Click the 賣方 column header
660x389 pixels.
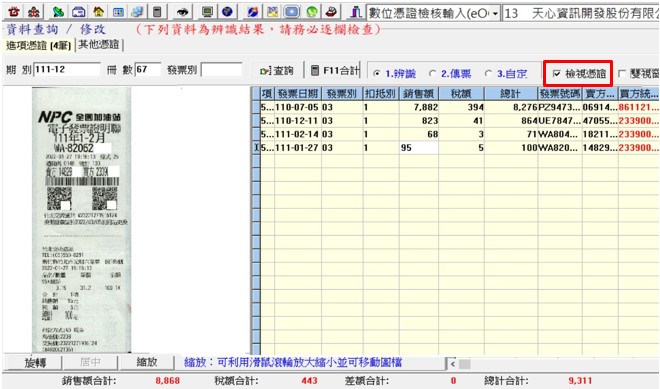click(600, 93)
